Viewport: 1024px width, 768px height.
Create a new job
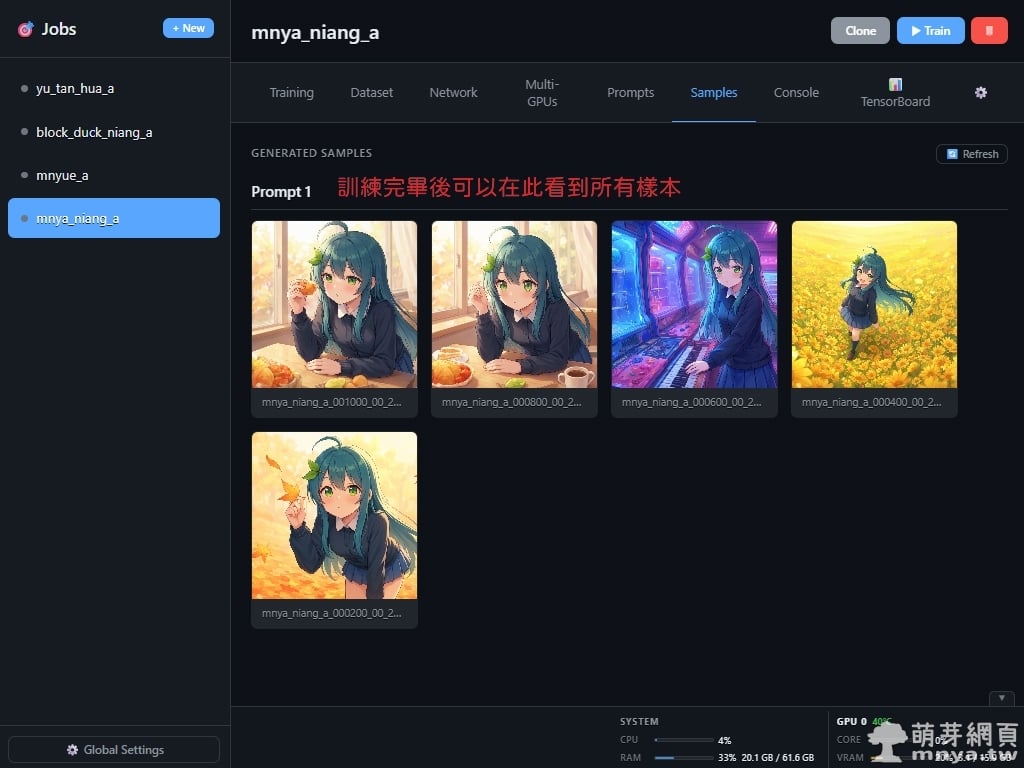pyautogui.click(x=188, y=28)
